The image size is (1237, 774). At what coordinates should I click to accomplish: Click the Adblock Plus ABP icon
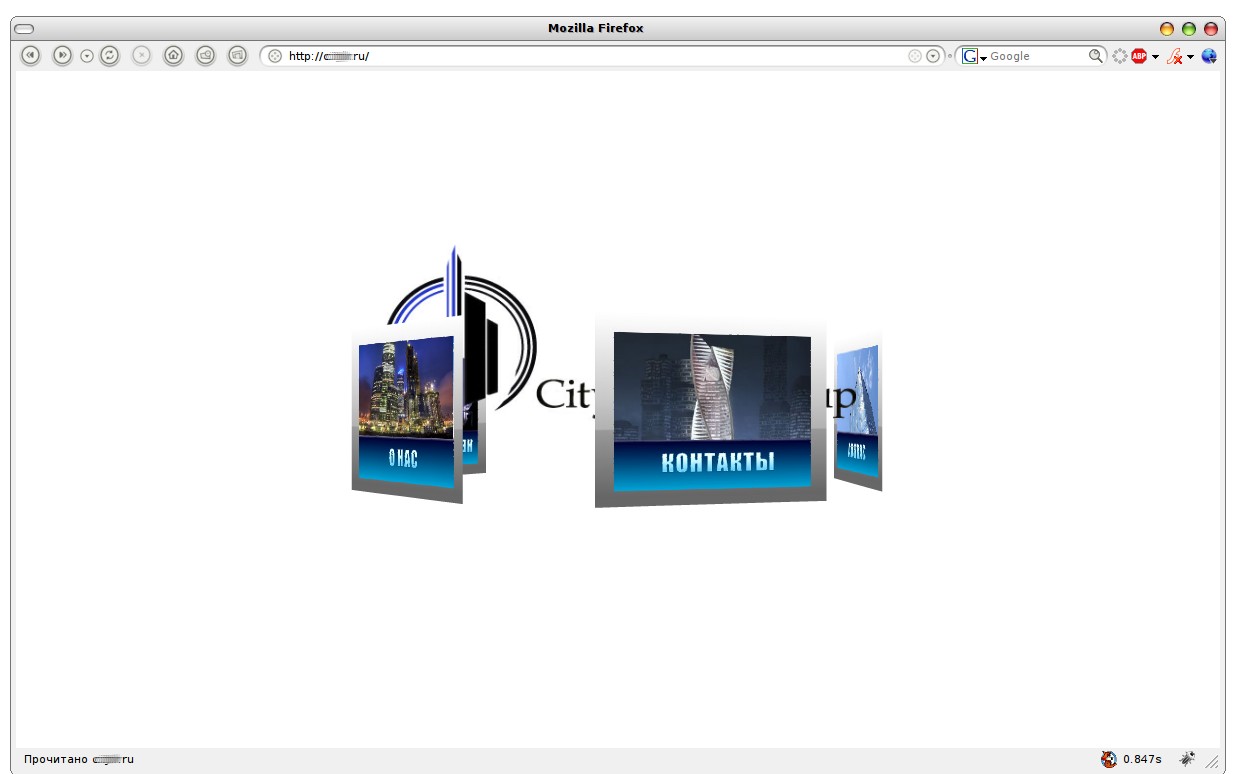(1138, 56)
